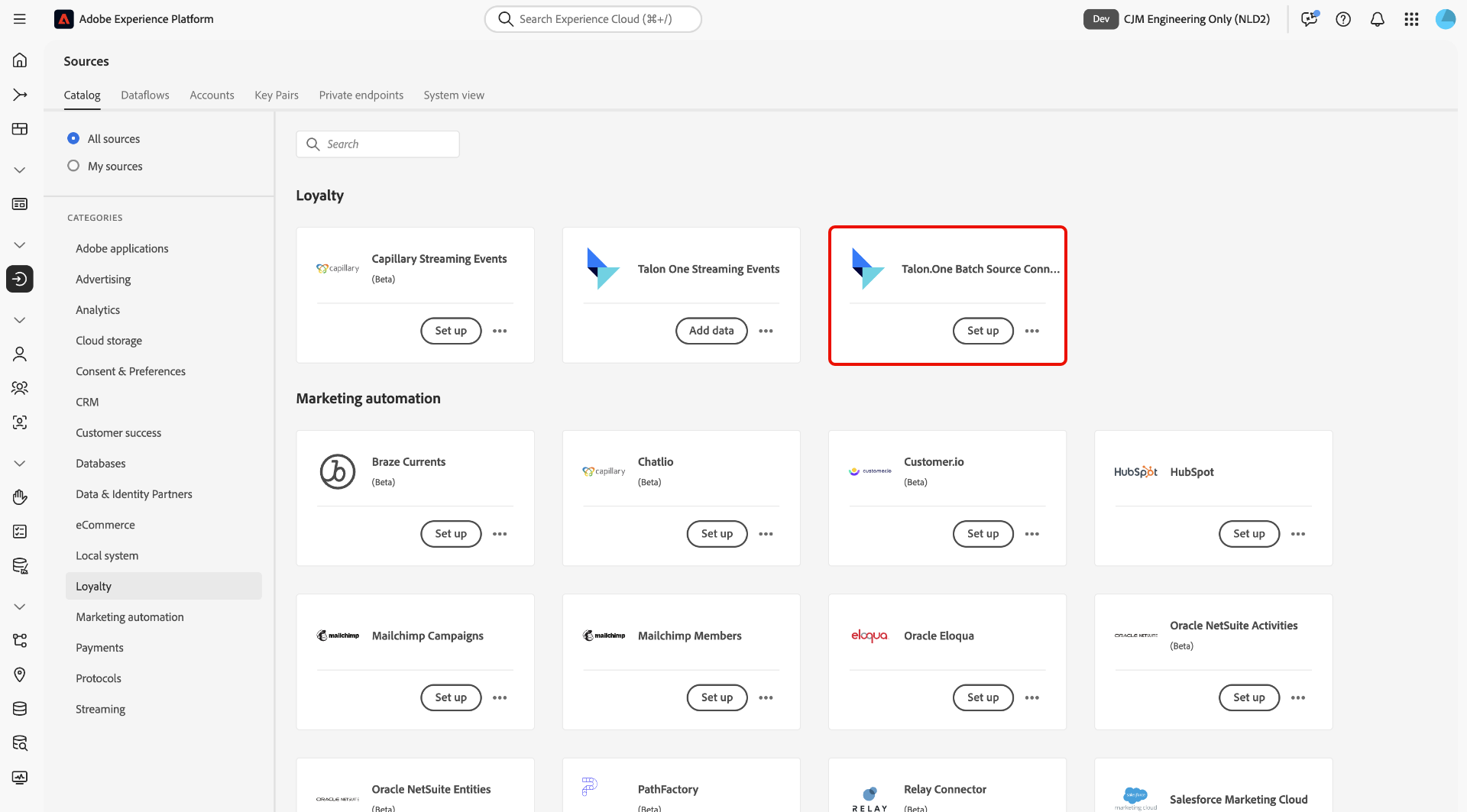This screenshot has height=812, width=1467.
Task: Open the Audiences group icon in sidebar
Action: 20,388
